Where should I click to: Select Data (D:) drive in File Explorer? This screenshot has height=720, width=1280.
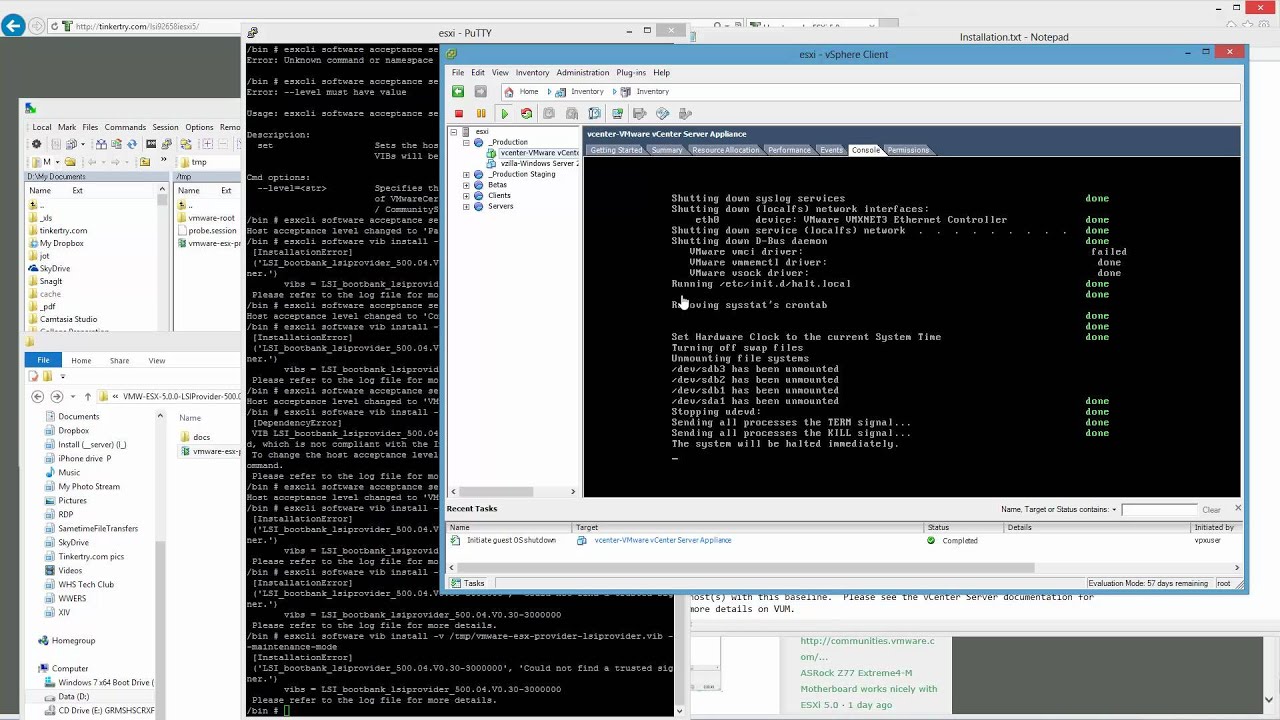[74, 696]
